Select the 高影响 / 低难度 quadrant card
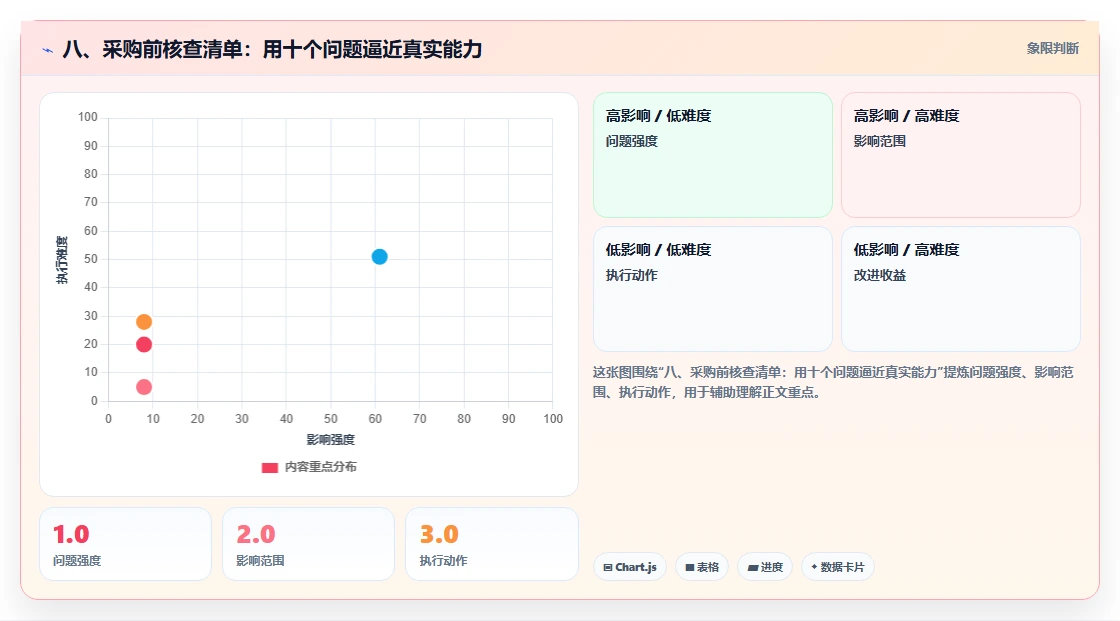The height and width of the screenshot is (621, 1120). coord(713,154)
